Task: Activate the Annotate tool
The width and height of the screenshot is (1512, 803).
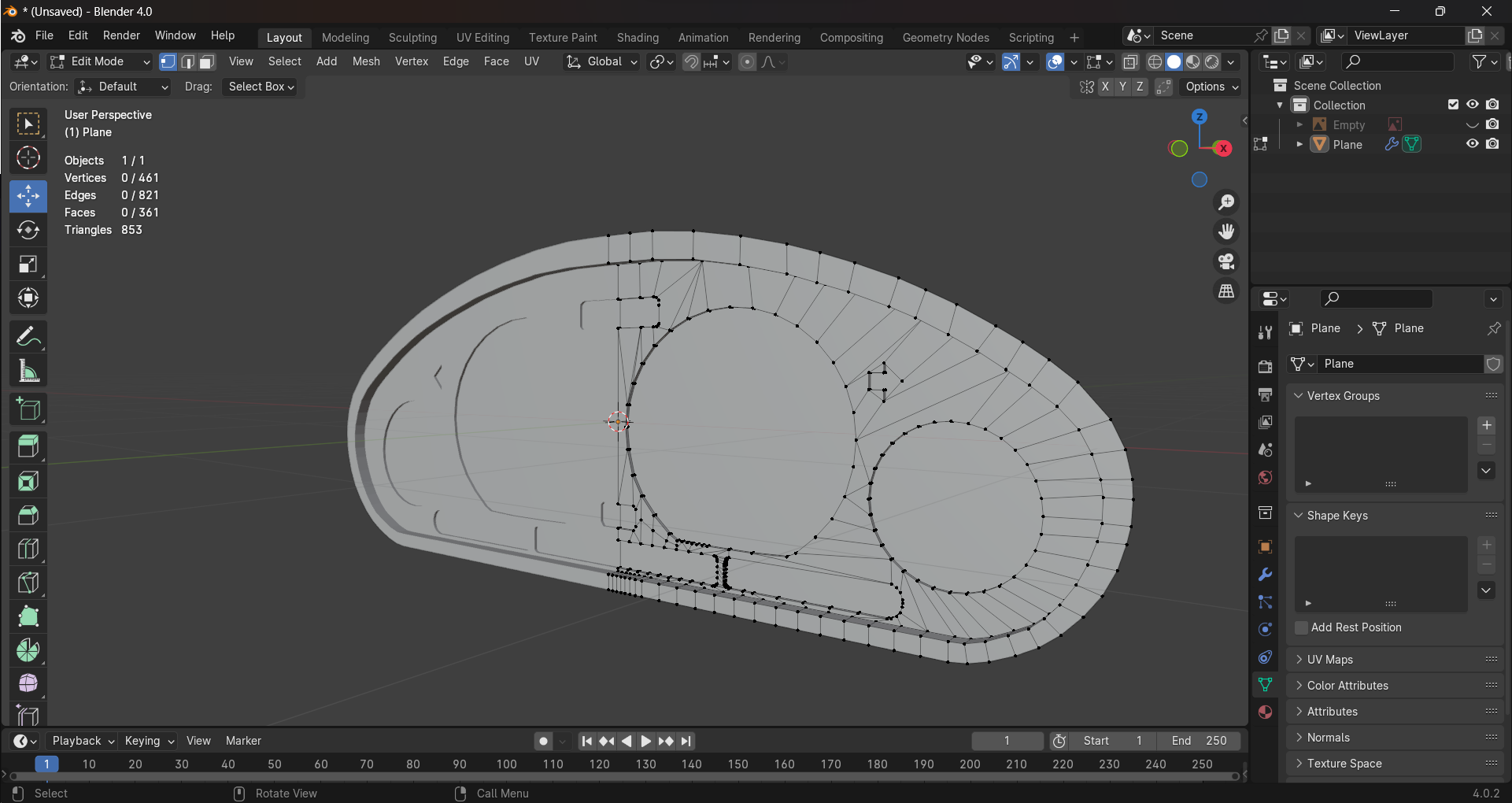Action: pos(28,337)
